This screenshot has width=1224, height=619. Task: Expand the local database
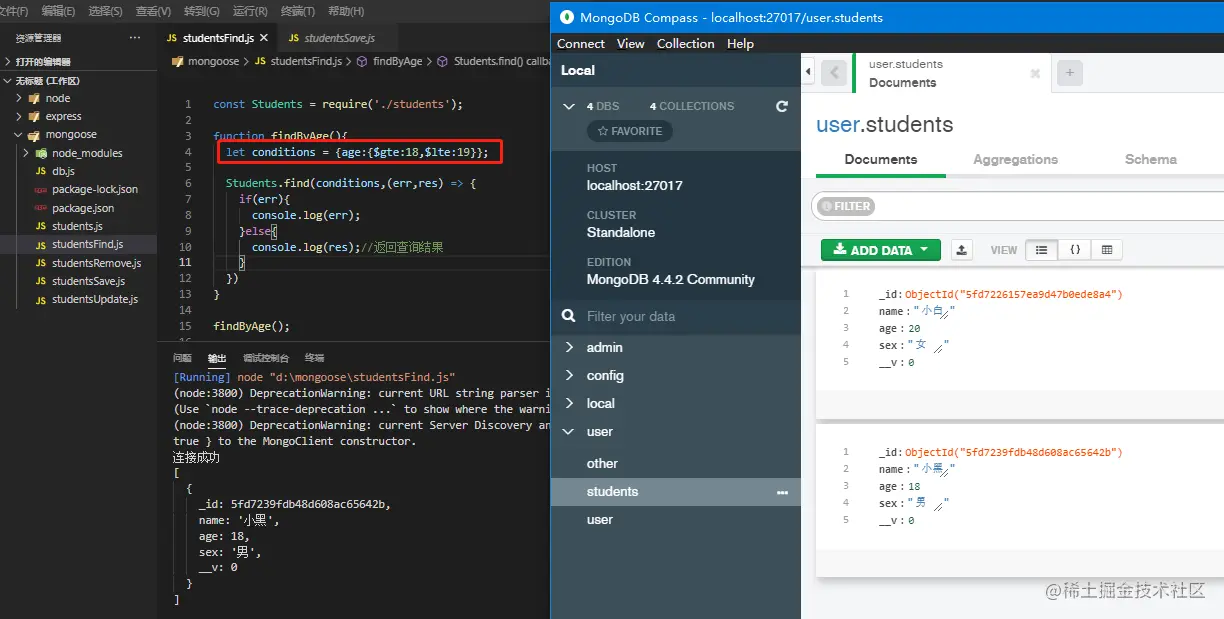569,404
